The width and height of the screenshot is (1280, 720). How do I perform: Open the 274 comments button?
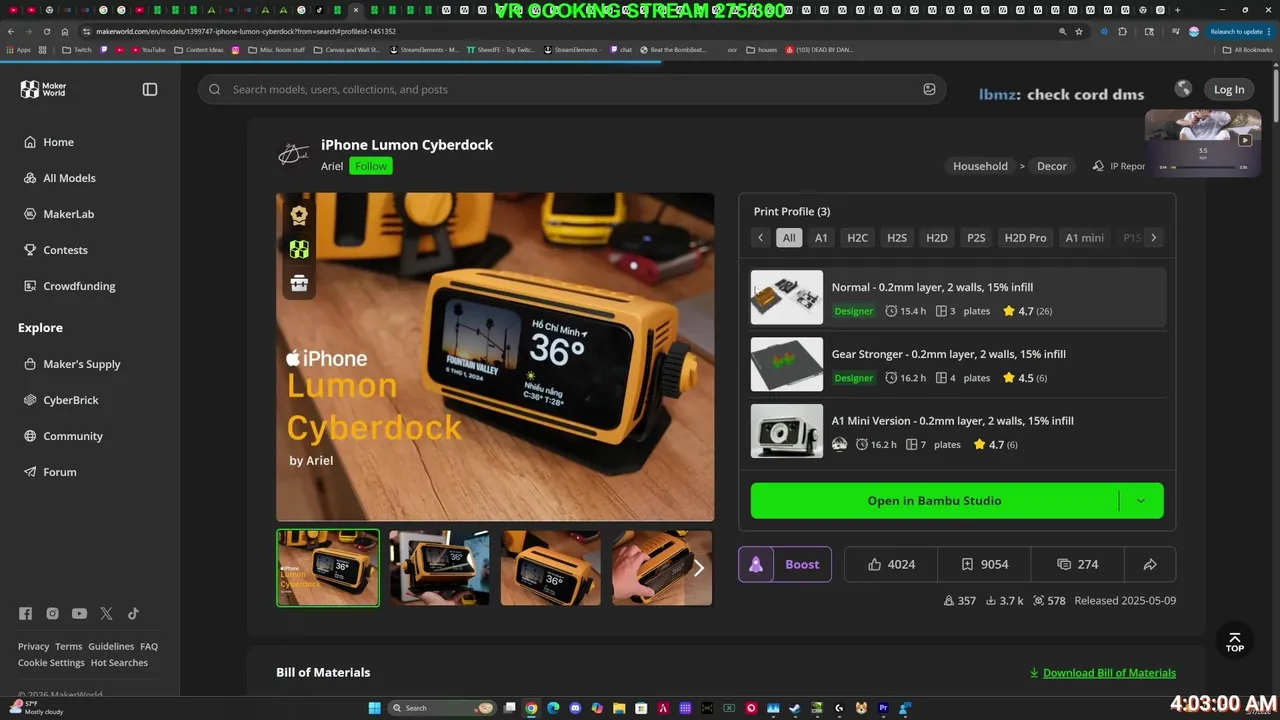(x=1077, y=564)
